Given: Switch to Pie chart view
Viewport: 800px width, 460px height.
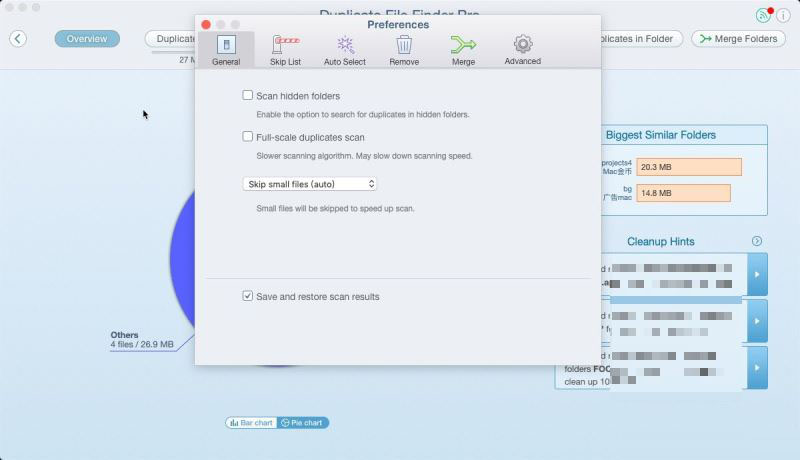Looking at the screenshot, I should click(303, 423).
